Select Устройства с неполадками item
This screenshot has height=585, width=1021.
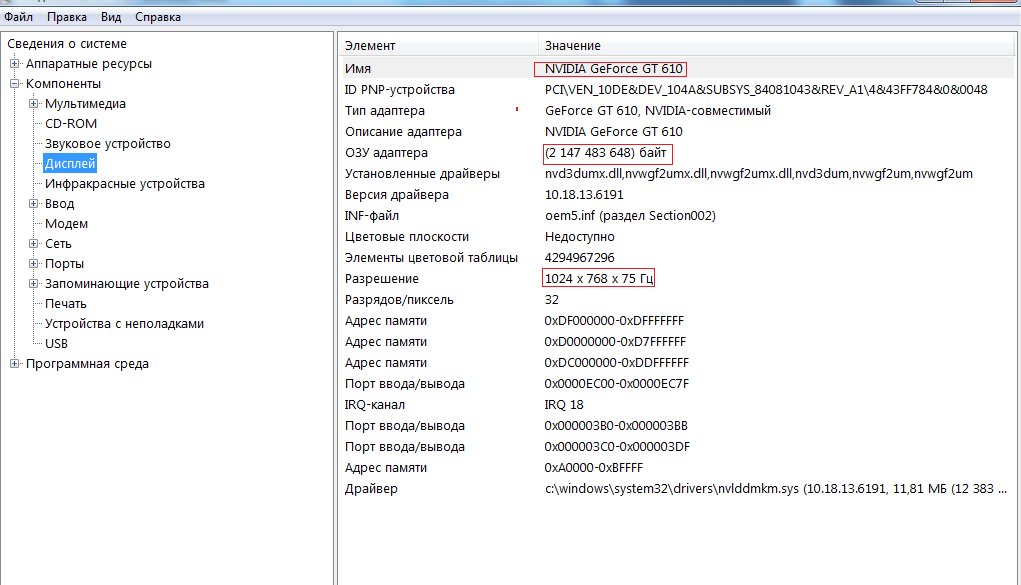(124, 324)
